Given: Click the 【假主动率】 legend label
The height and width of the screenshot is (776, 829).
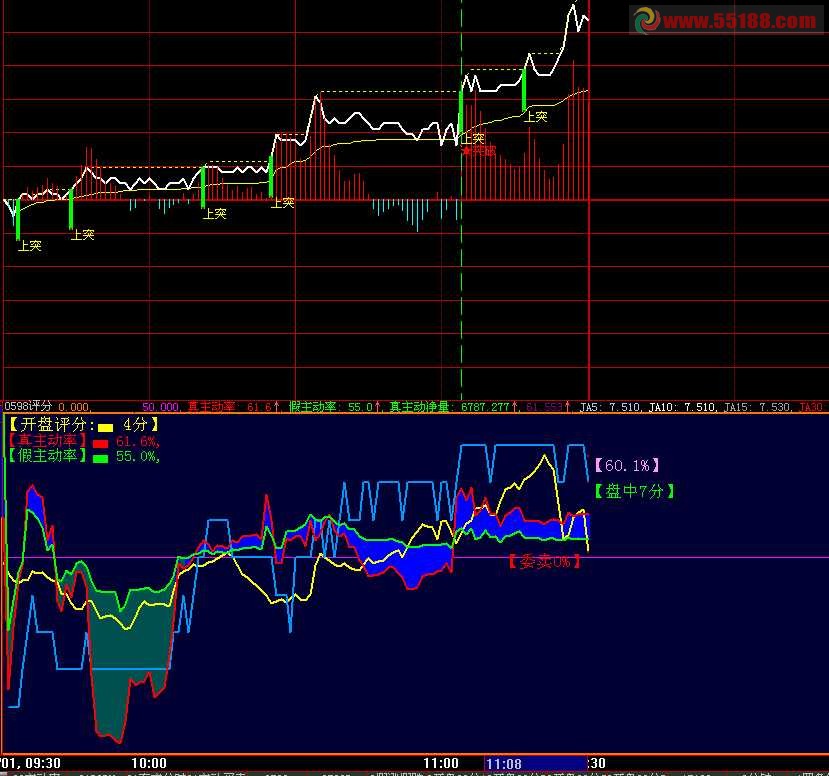Looking at the screenshot, I should [48, 455].
